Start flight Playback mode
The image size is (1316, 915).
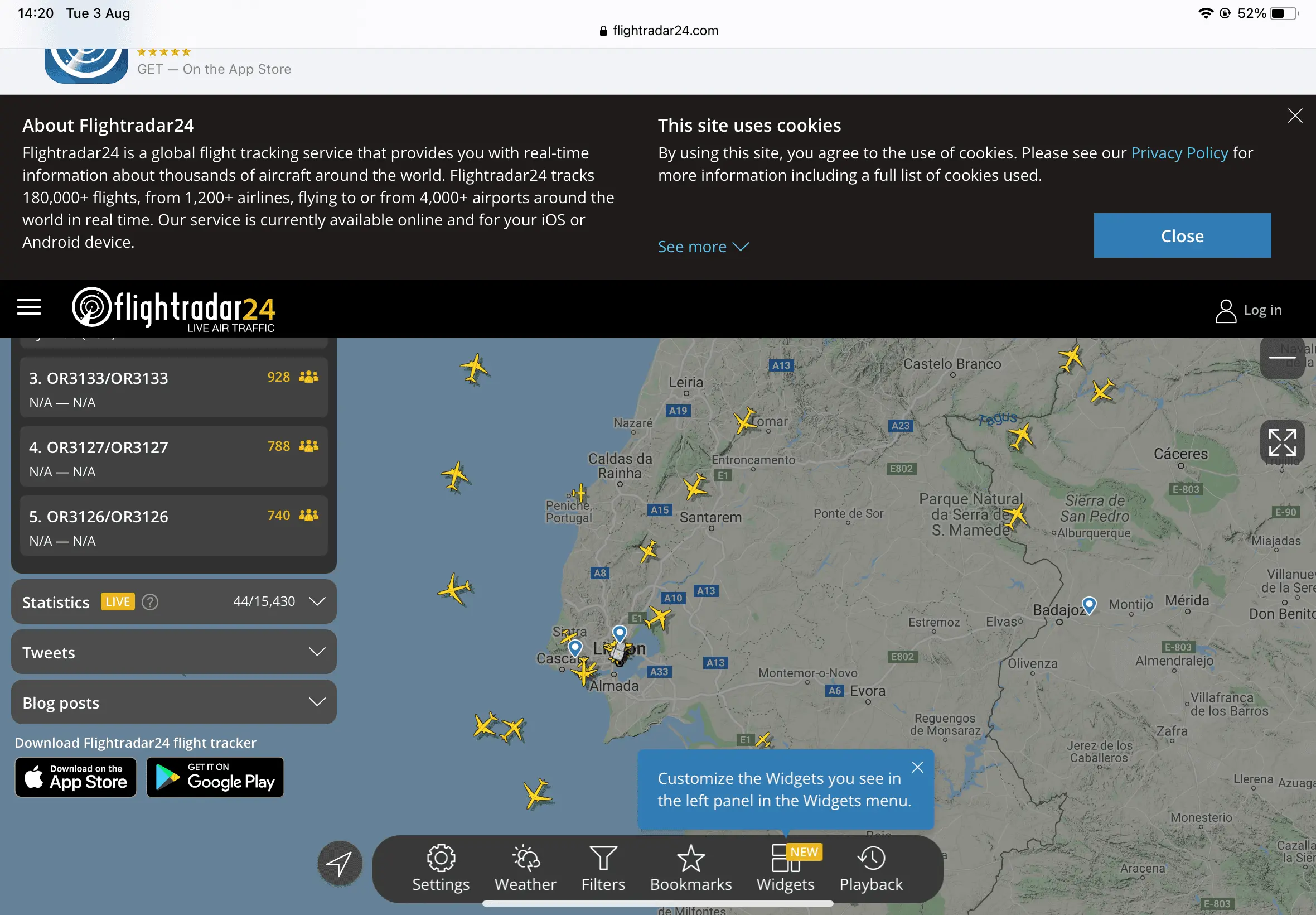870,868
